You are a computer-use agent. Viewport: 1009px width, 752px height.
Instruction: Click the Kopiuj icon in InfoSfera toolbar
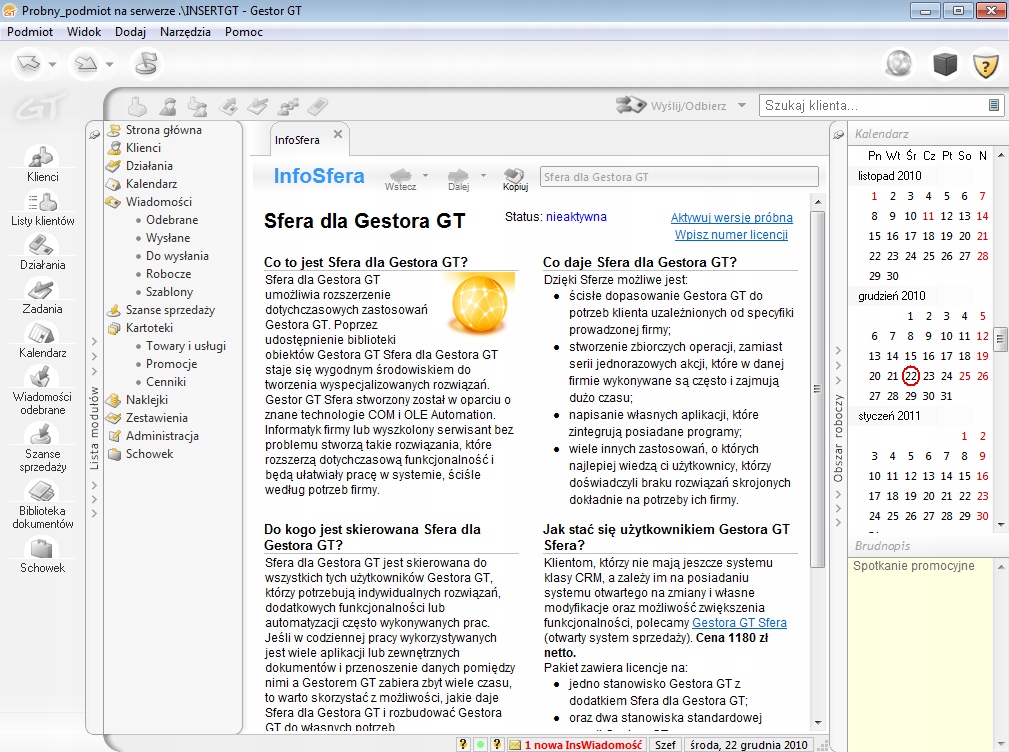tap(515, 177)
